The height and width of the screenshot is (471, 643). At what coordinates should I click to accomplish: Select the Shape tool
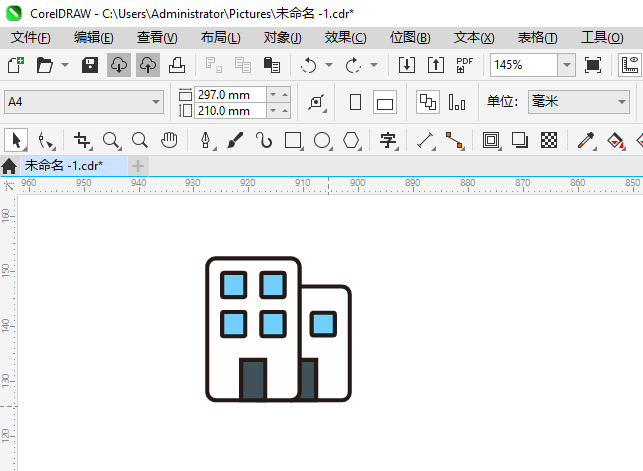click(x=46, y=141)
